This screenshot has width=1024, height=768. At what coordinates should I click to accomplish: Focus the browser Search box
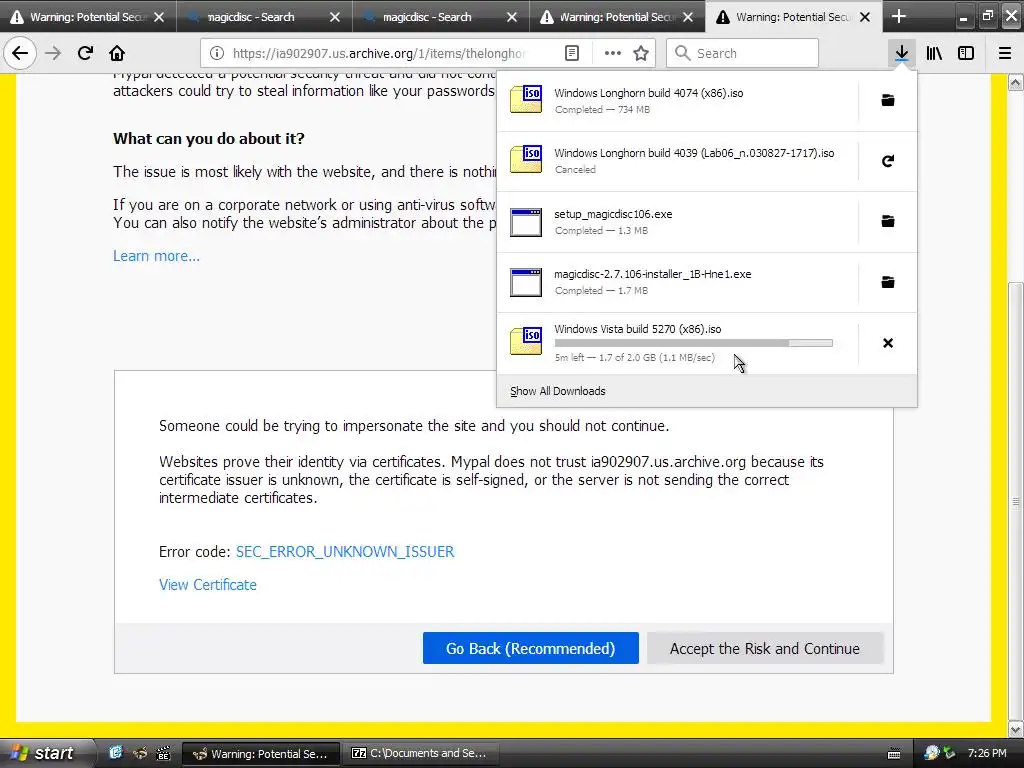742,53
